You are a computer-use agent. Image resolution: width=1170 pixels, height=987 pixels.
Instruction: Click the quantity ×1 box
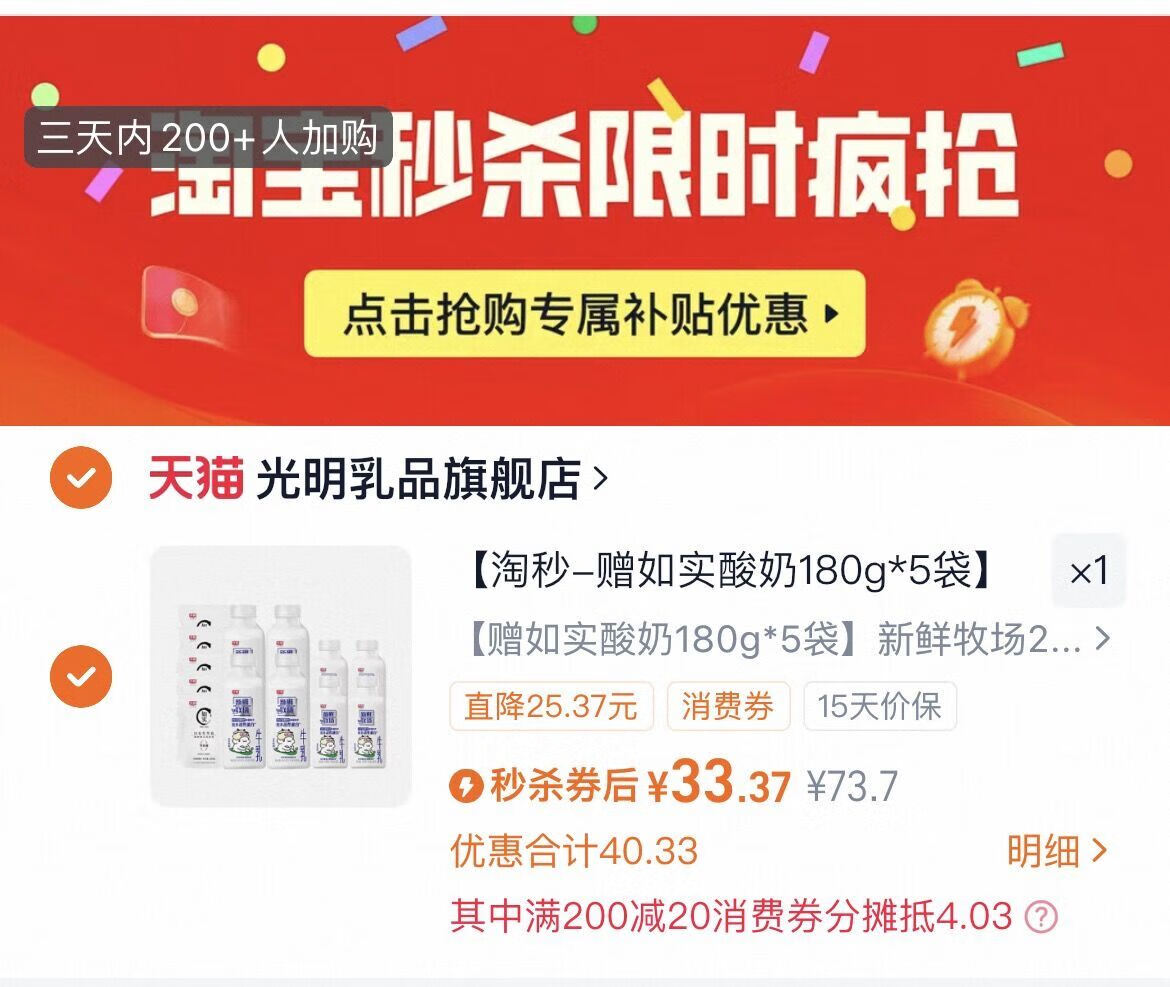point(1089,571)
